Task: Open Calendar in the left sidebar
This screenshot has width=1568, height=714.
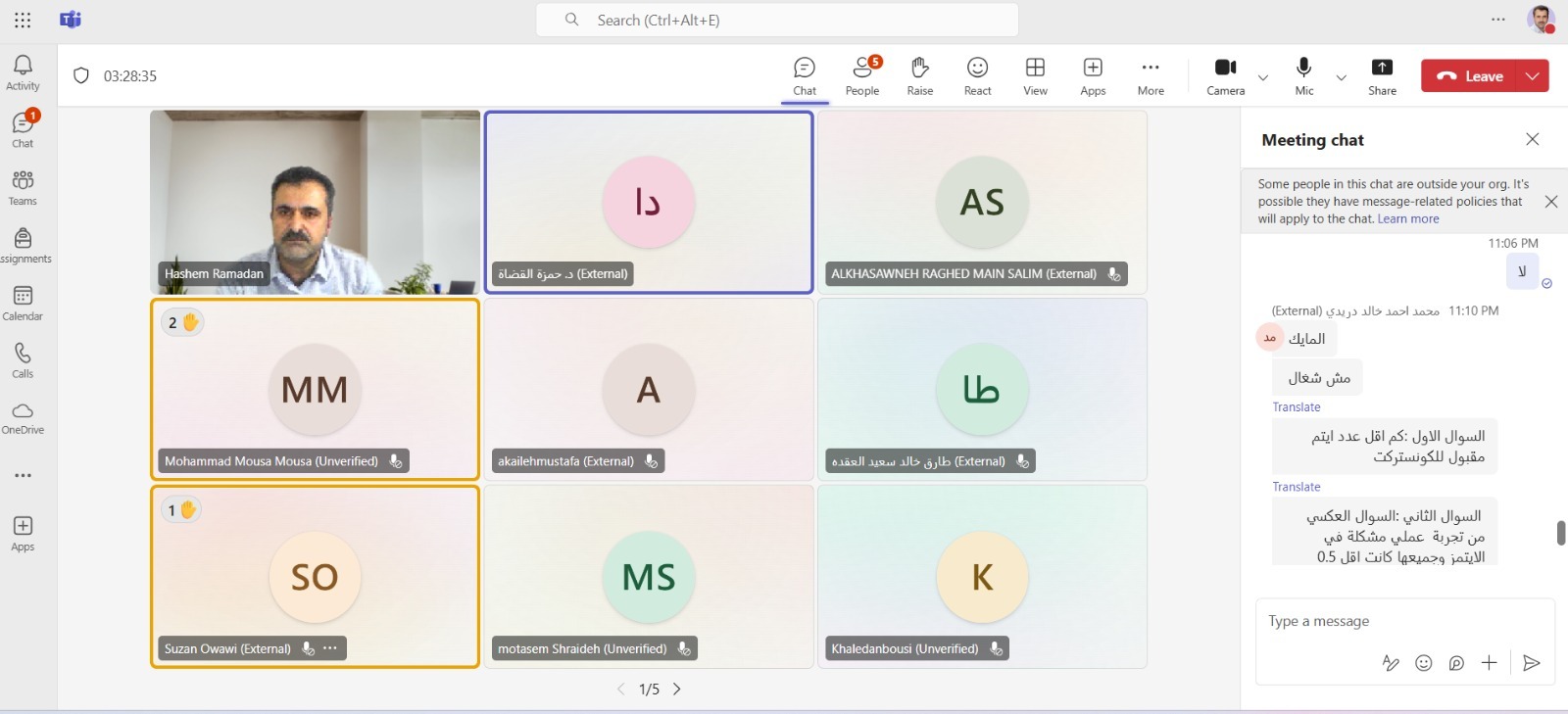Action: tap(23, 303)
